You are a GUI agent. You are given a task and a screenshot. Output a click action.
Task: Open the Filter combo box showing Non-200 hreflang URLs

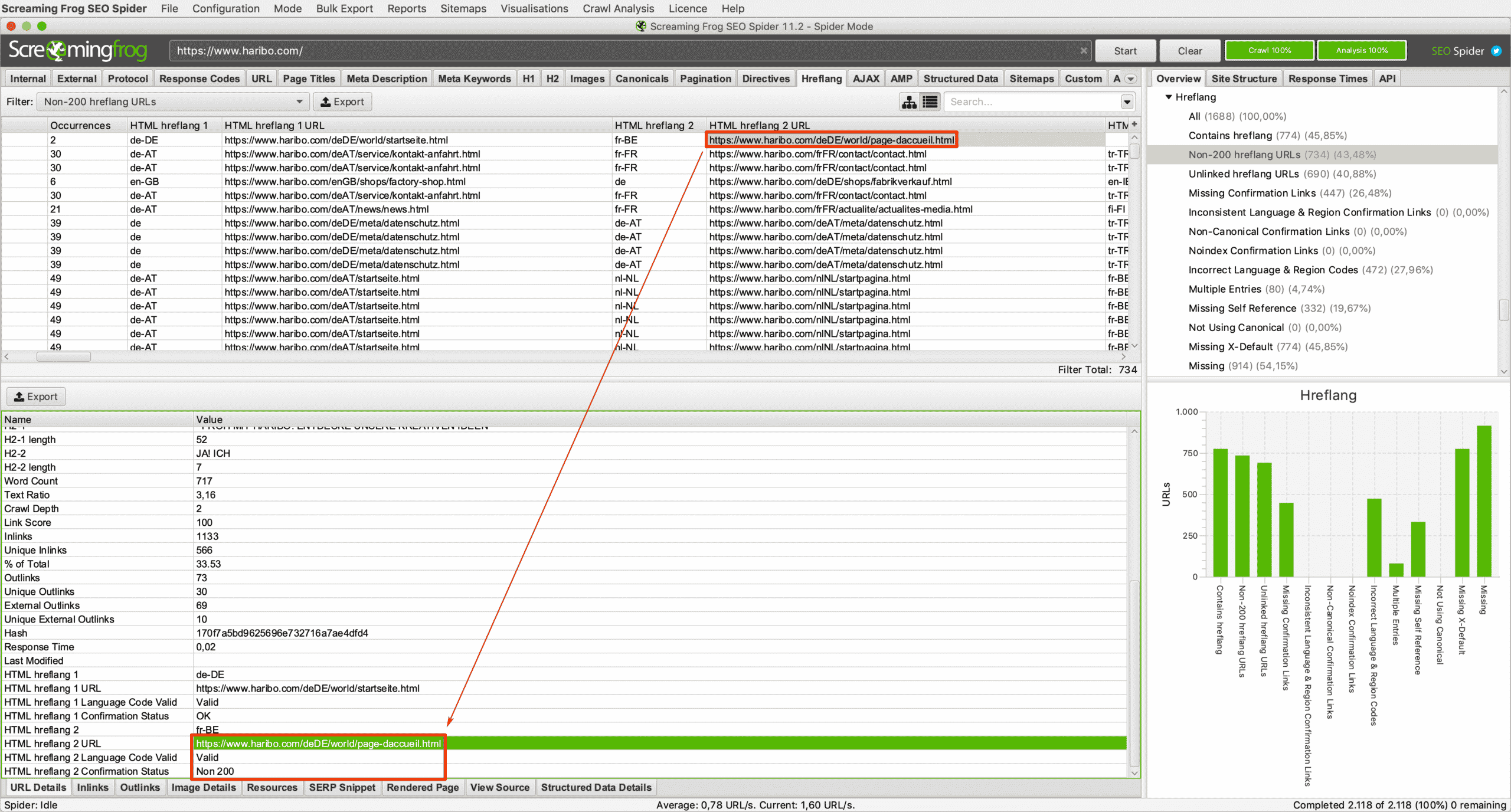(x=172, y=102)
